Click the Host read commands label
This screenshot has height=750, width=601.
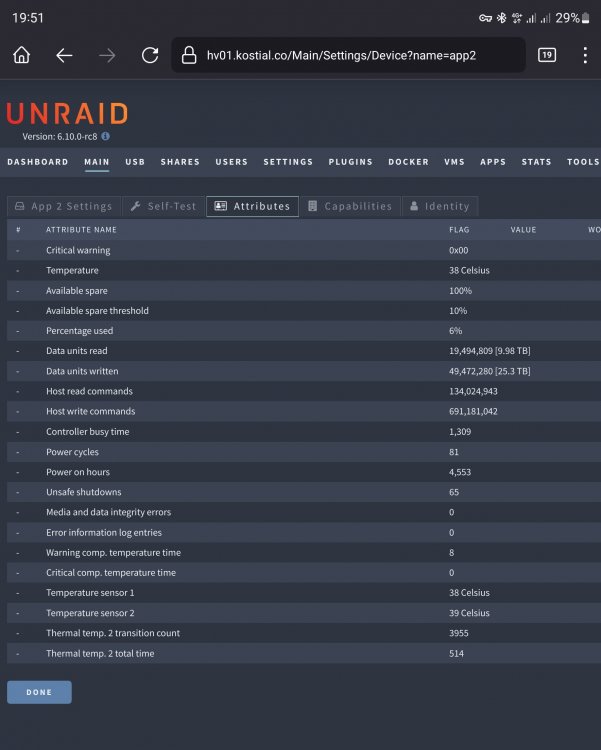pyautogui.click(x=89, y=391)
